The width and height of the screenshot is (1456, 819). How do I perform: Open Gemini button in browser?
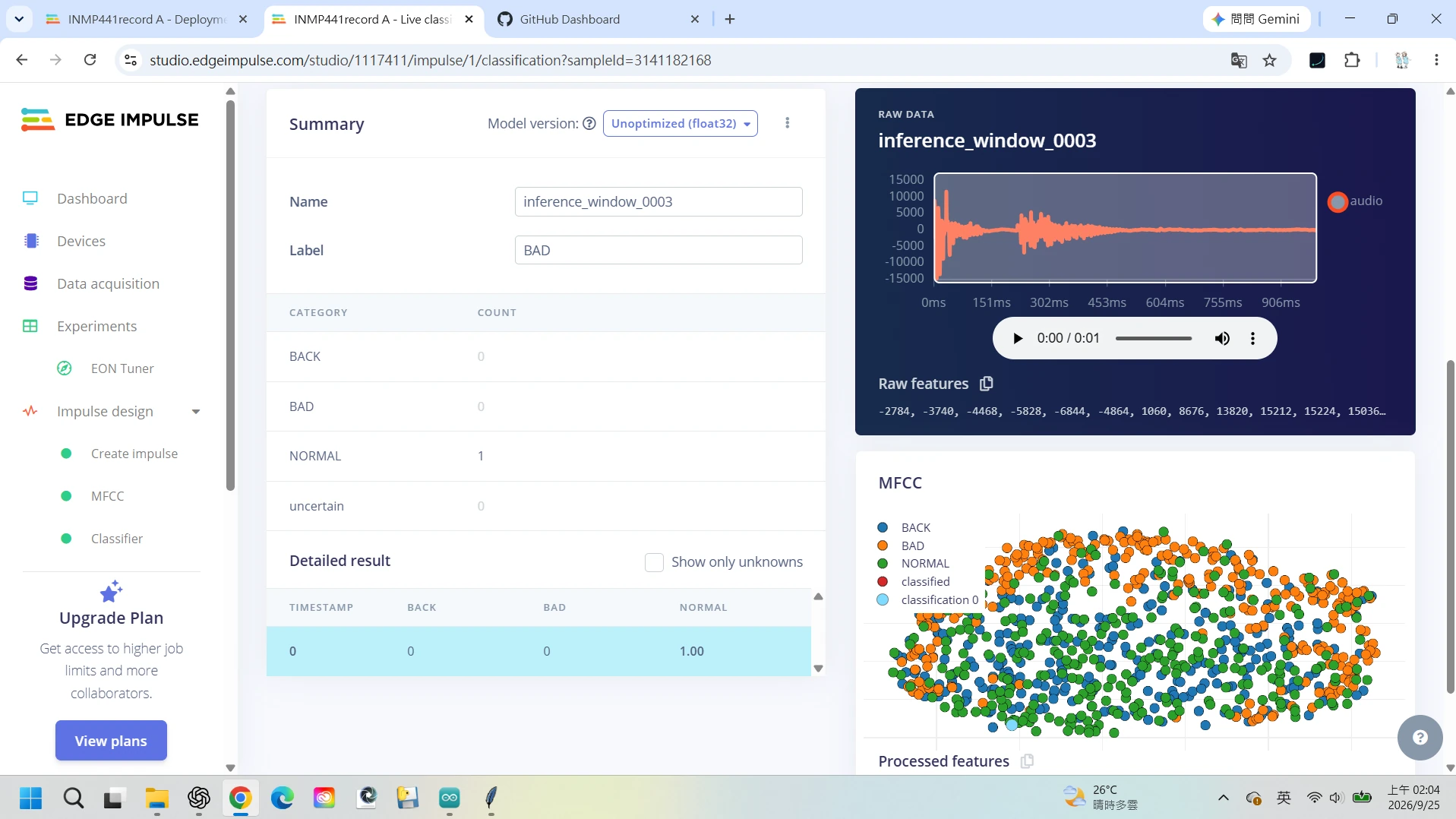point(1256,19)
